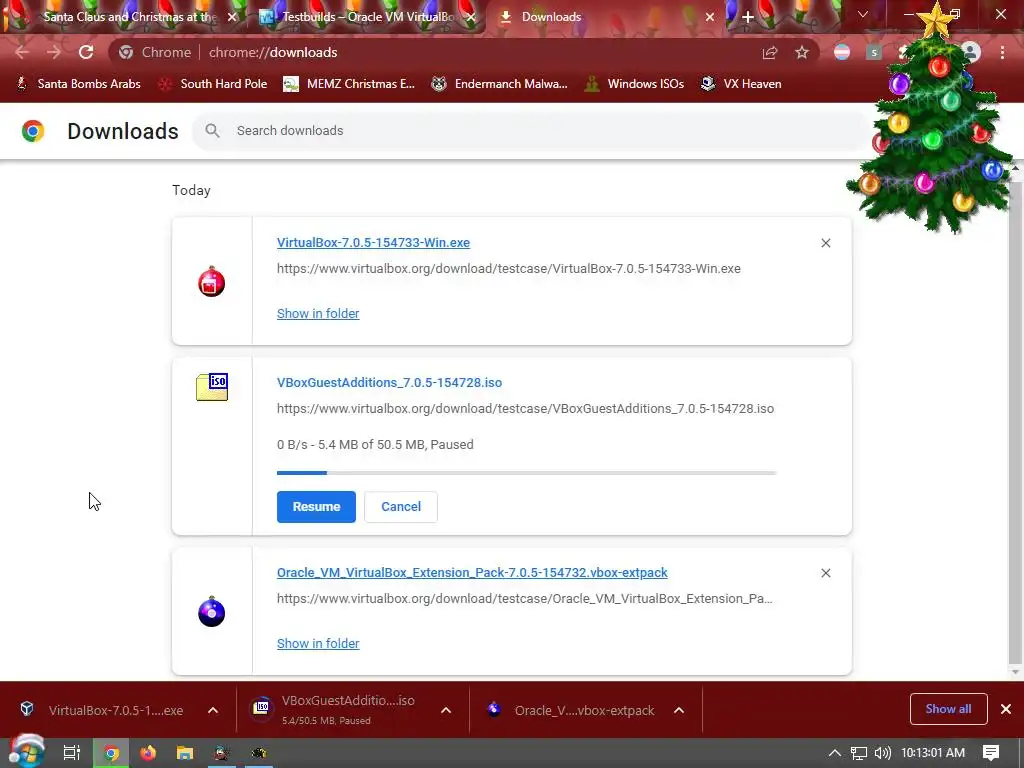Show VirtualBox exe in folder
This screenshot has width=1024, height=768.
point(318,313)
